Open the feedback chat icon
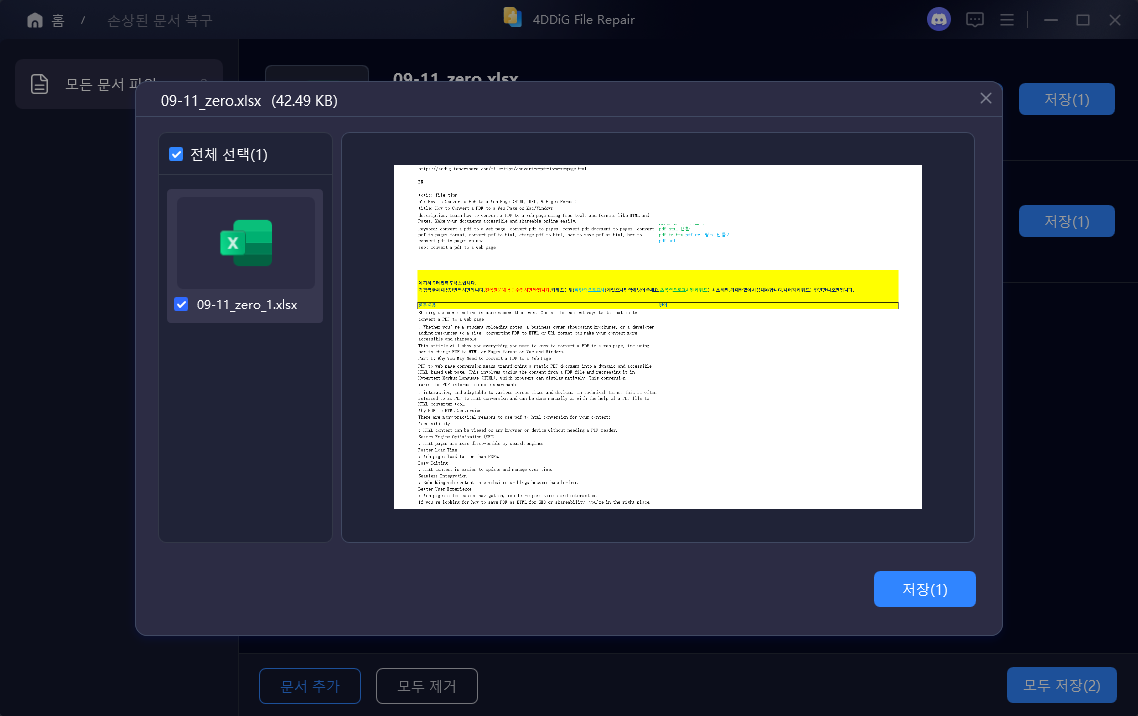The height and width of the screenshot is (716, 1138). coord(975,20)
